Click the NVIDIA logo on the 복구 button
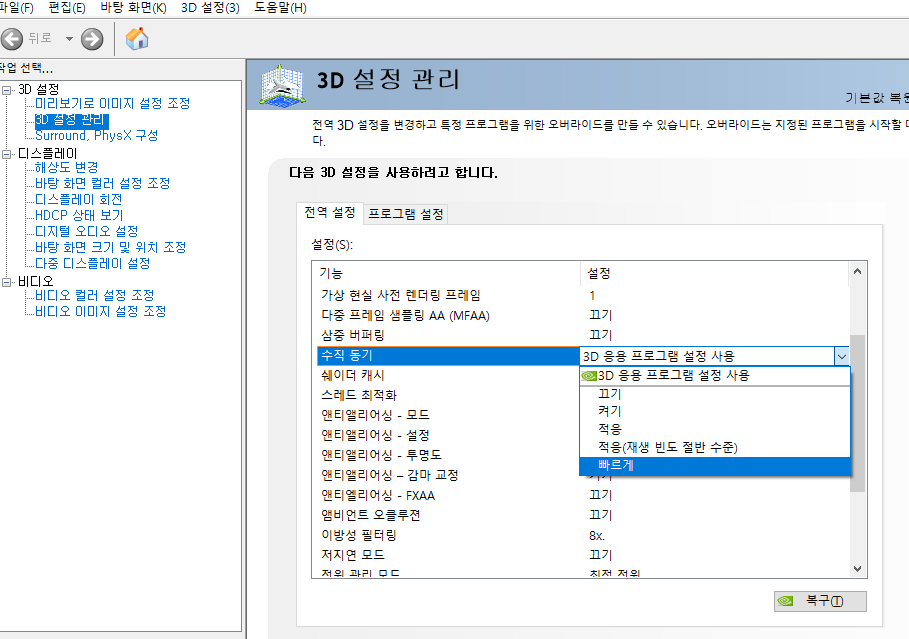Image resolution: width=909 pixels, height=639 pixels. click(x=785, y=601)
